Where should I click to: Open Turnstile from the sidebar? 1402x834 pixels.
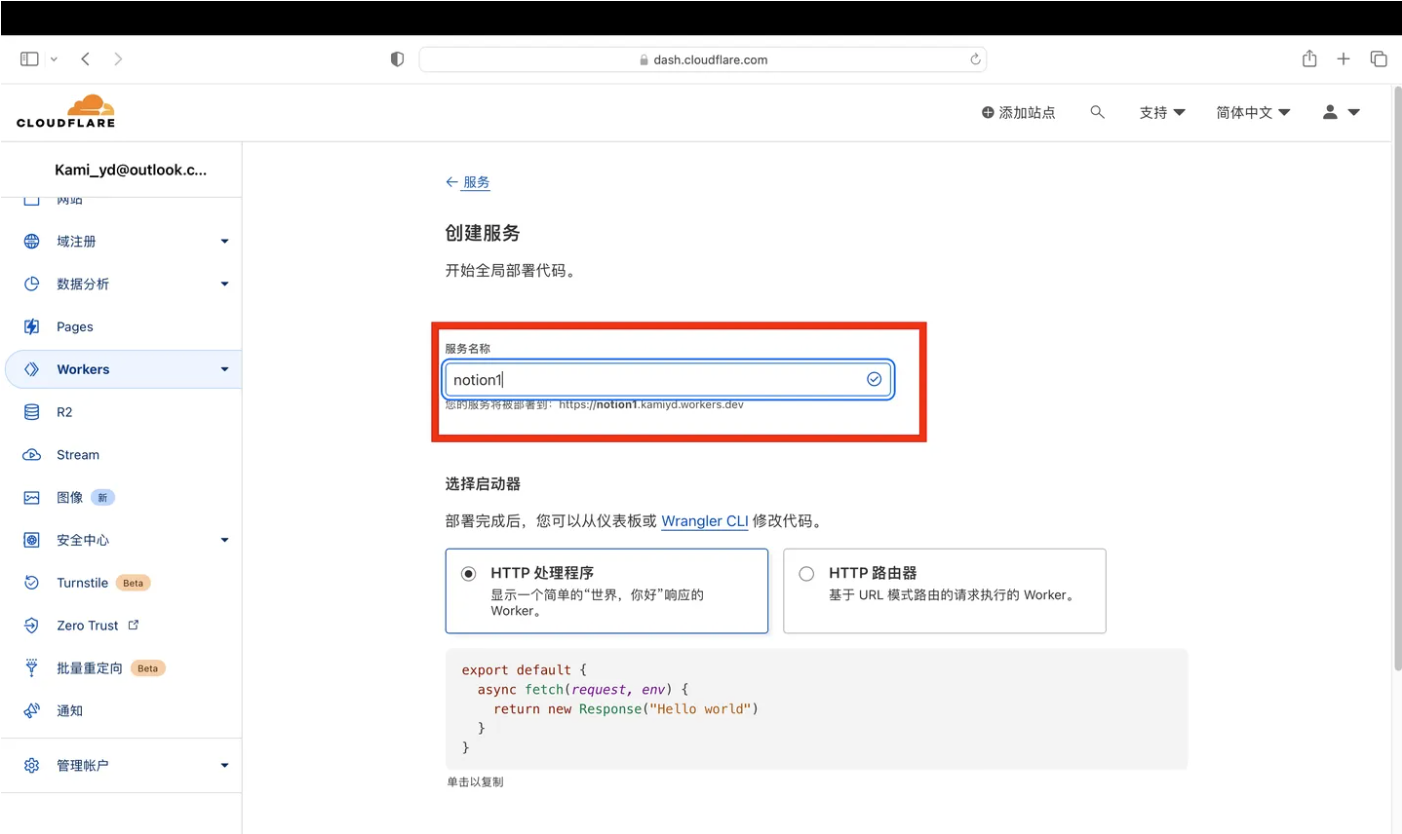[x=82, y=583]
